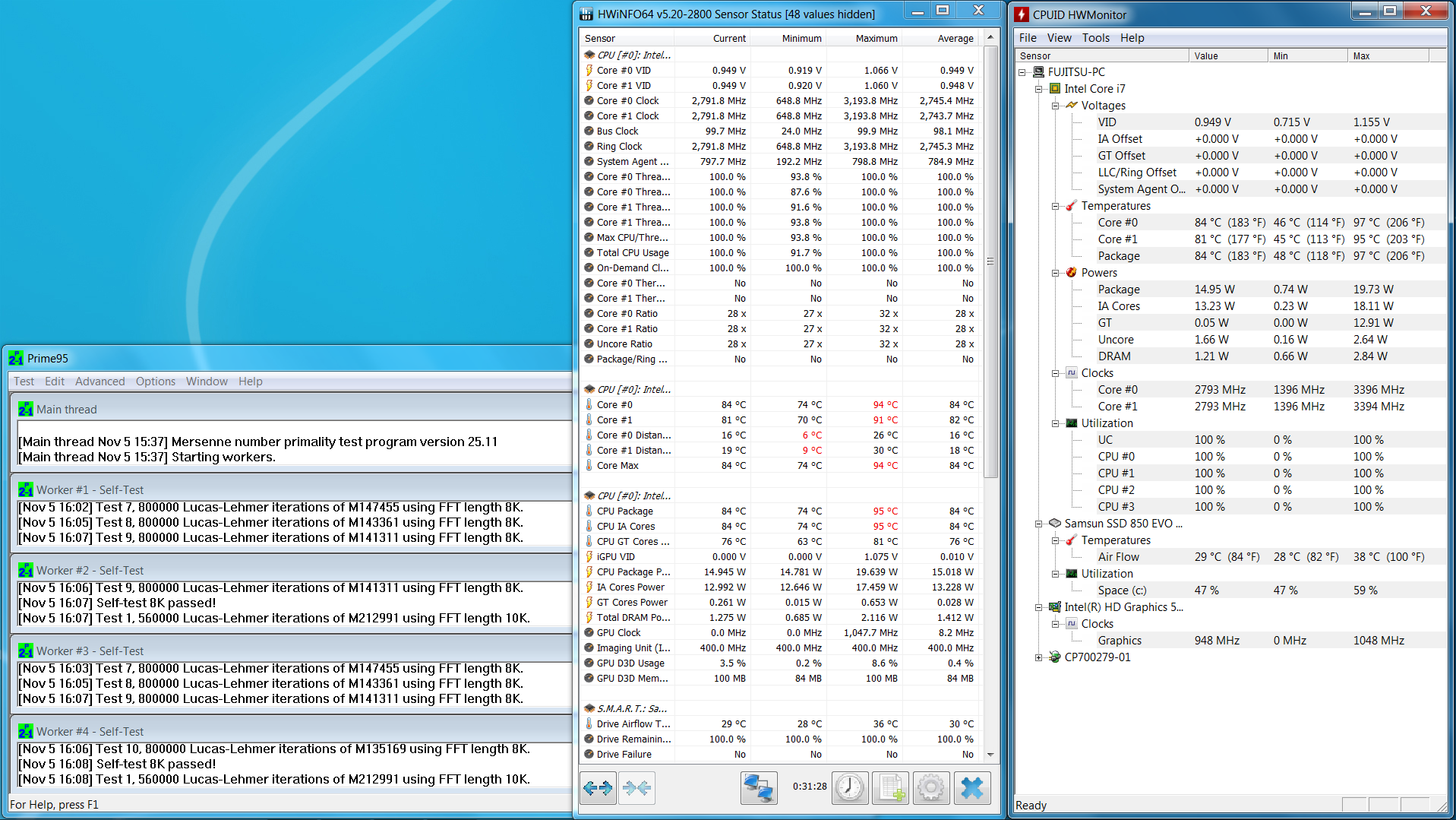Click the Core #0 Clock row icon
The image size is (1456, 820).
click(589, 101)
